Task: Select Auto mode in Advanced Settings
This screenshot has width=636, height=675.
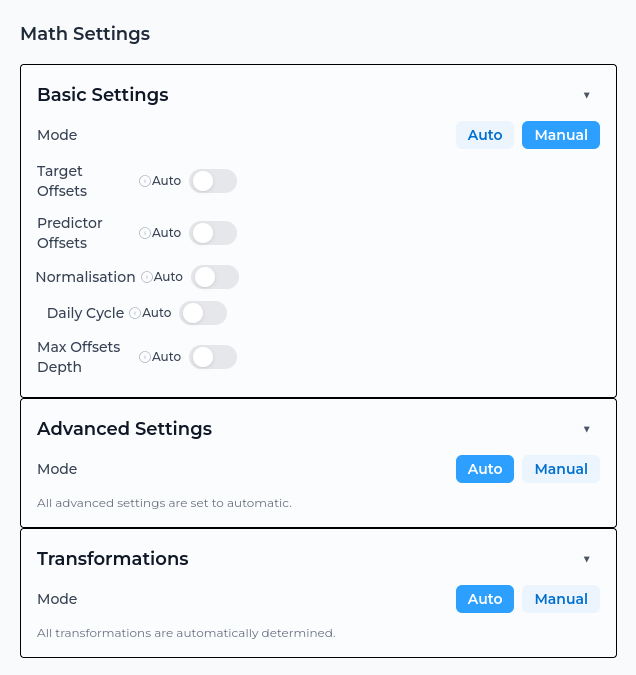Action: [x=485, y=469]
